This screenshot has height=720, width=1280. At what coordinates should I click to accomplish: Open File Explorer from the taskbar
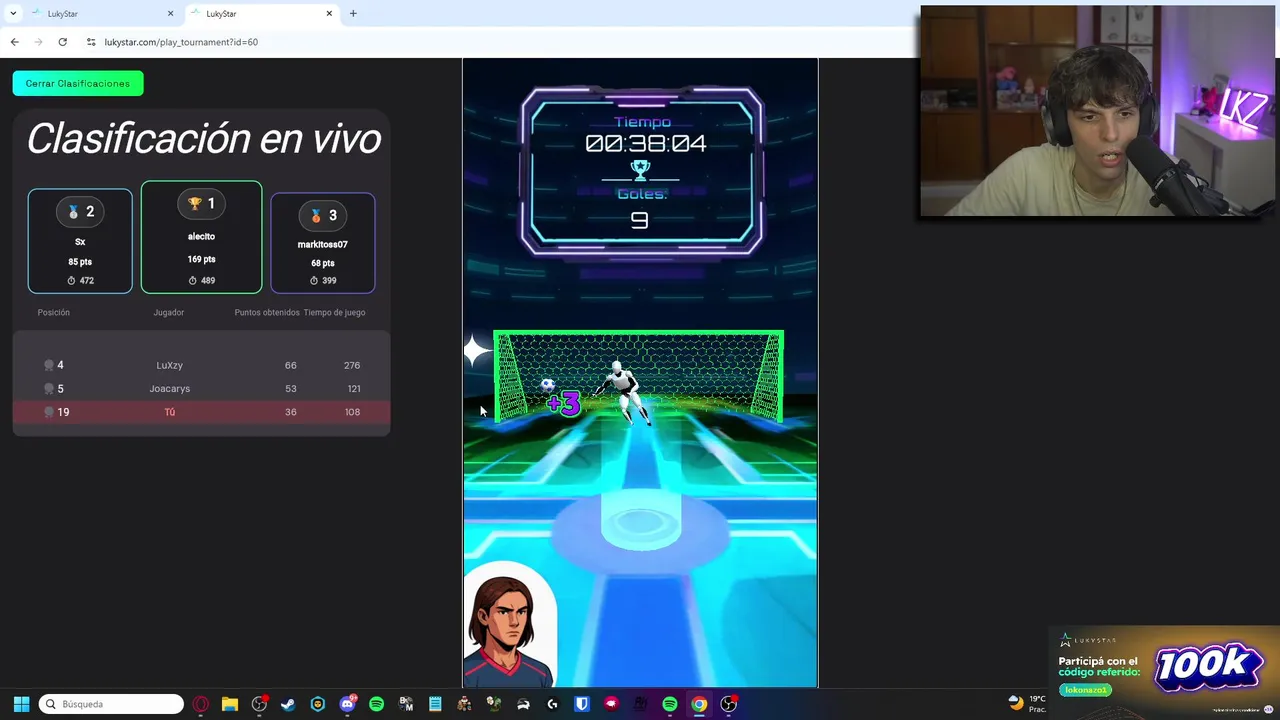(x=230, y=704)
